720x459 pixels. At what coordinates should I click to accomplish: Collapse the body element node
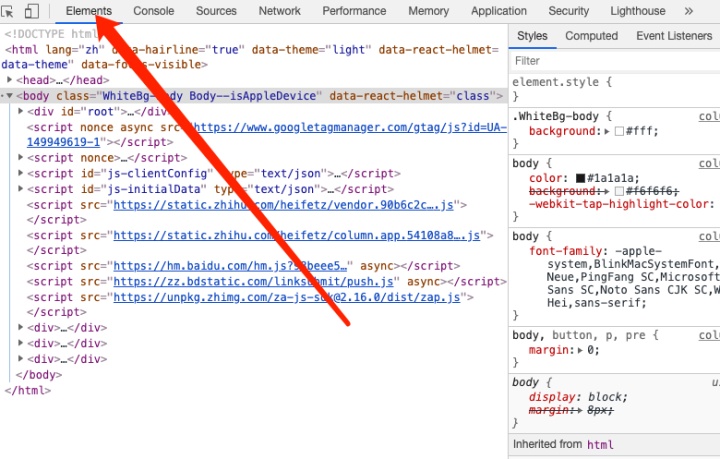click(x=9, y=96)
